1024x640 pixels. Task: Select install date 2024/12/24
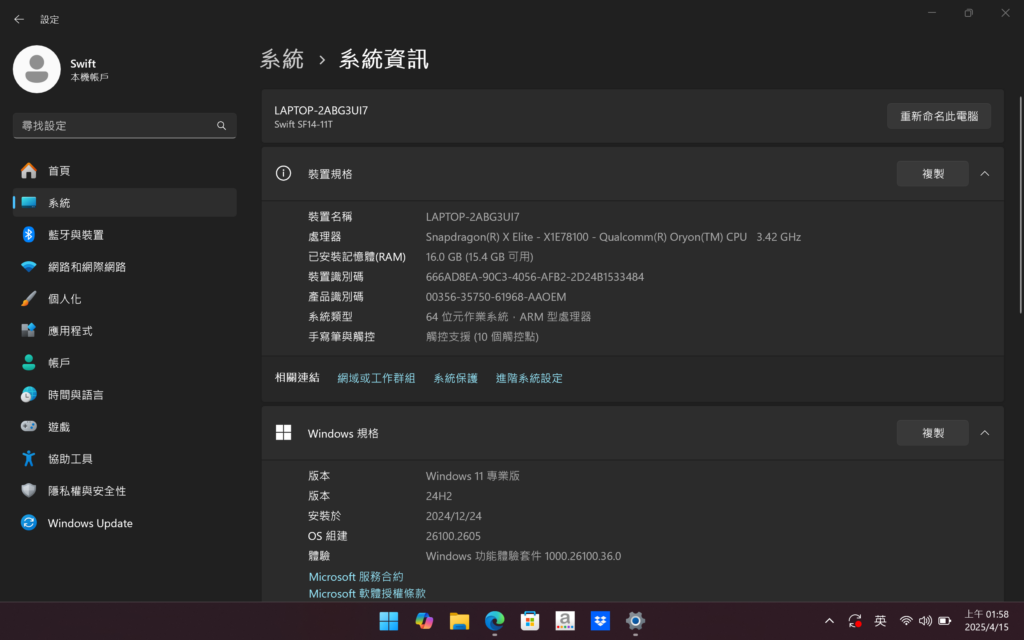pos(454,516)
